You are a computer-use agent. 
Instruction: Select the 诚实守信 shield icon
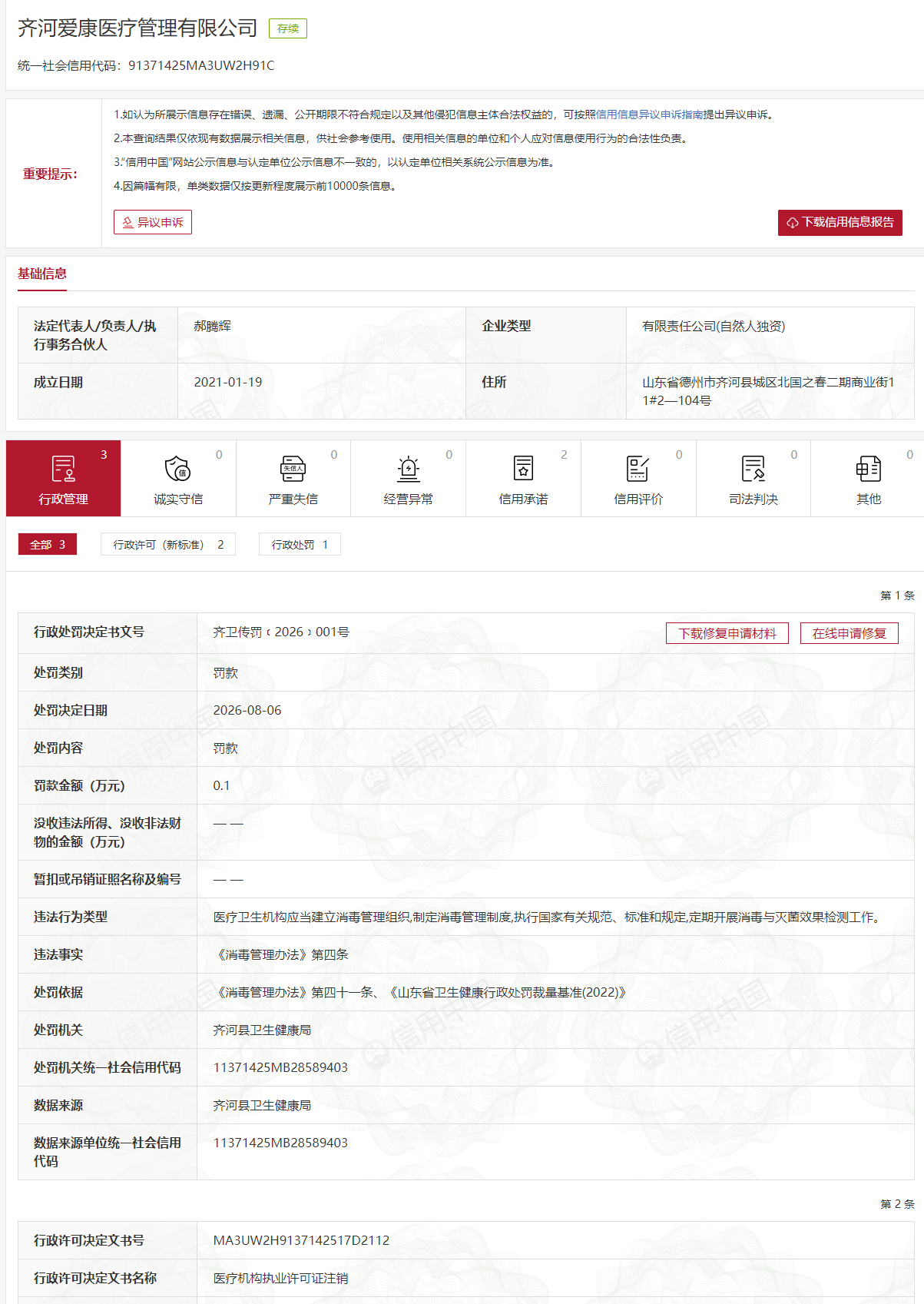[177, 468]
